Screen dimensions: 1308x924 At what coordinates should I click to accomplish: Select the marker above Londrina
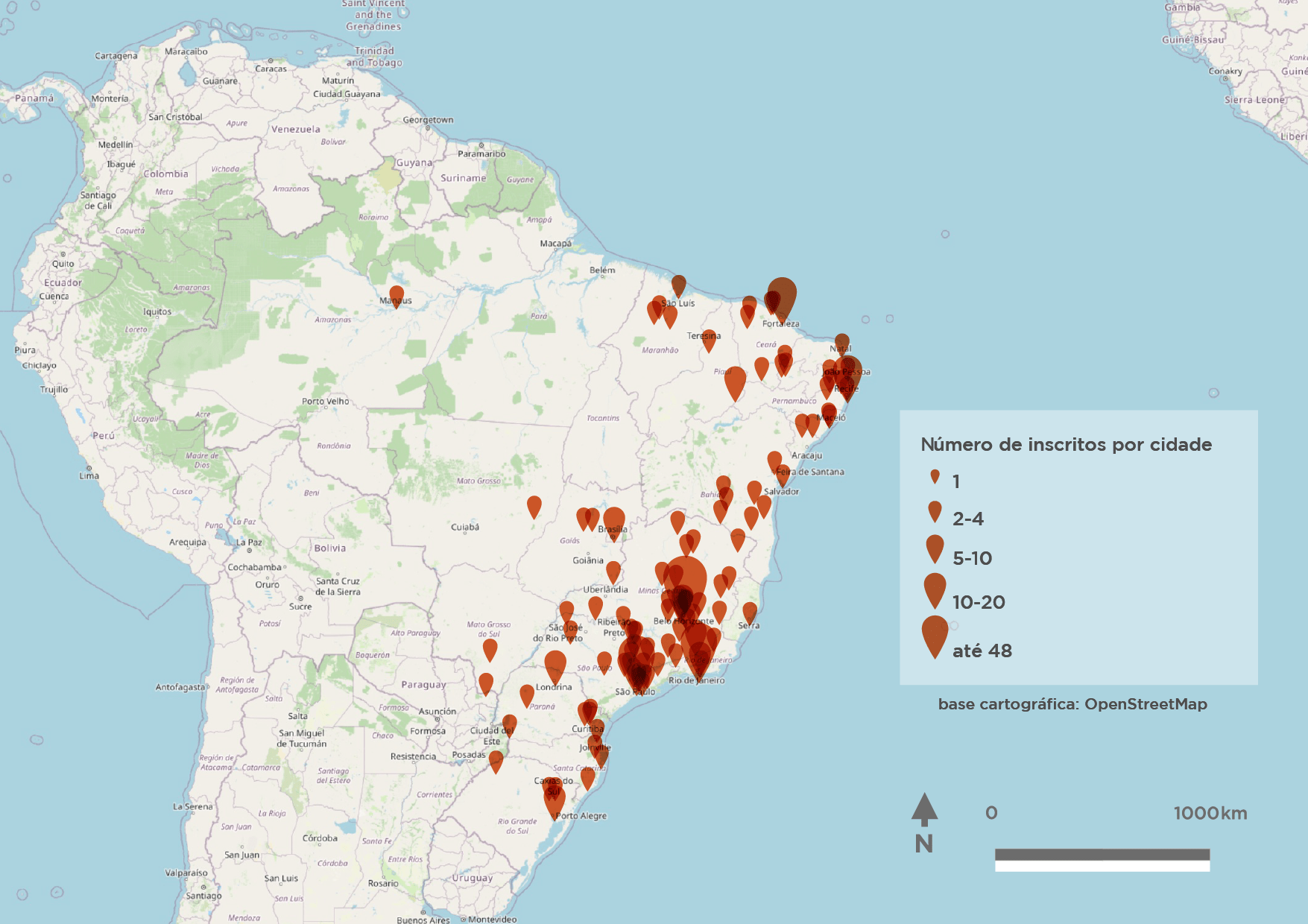(x=555, y=663)
